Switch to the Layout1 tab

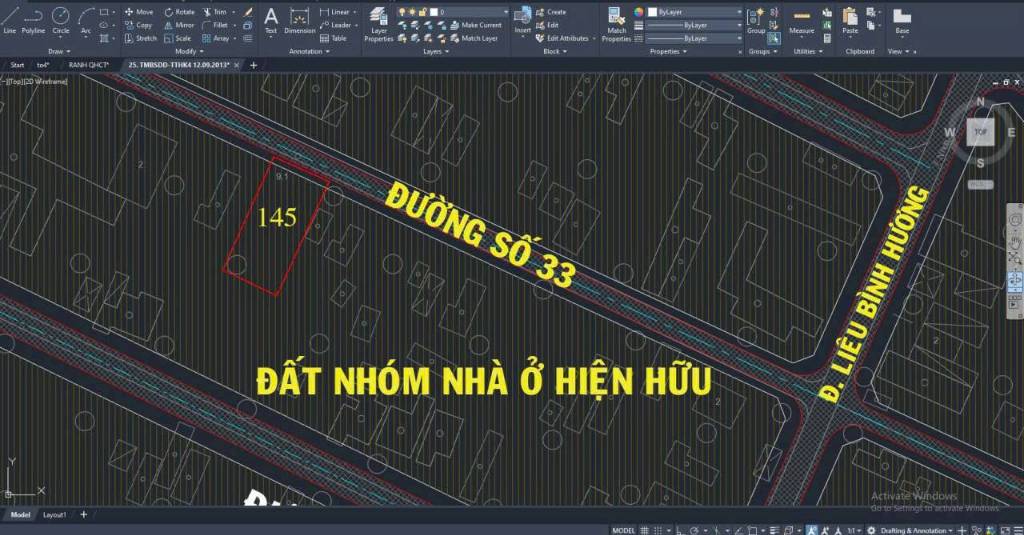coord(54,514)
